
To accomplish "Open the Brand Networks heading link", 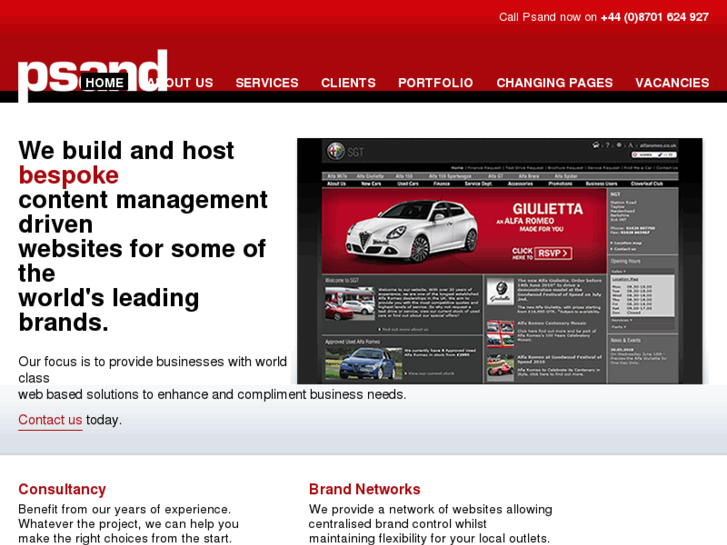I will [364, 489].
